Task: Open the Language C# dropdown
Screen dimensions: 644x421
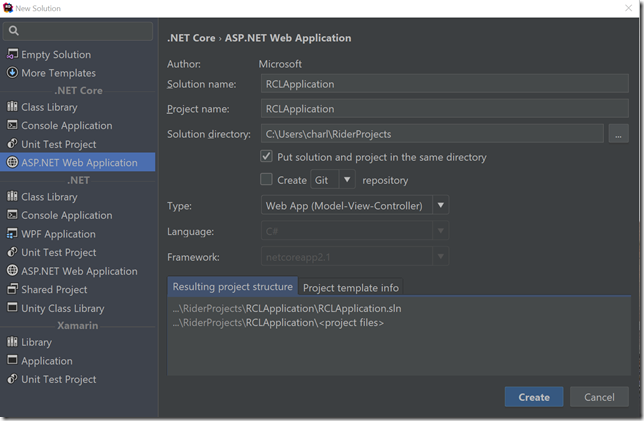Action: coord(355,231)
